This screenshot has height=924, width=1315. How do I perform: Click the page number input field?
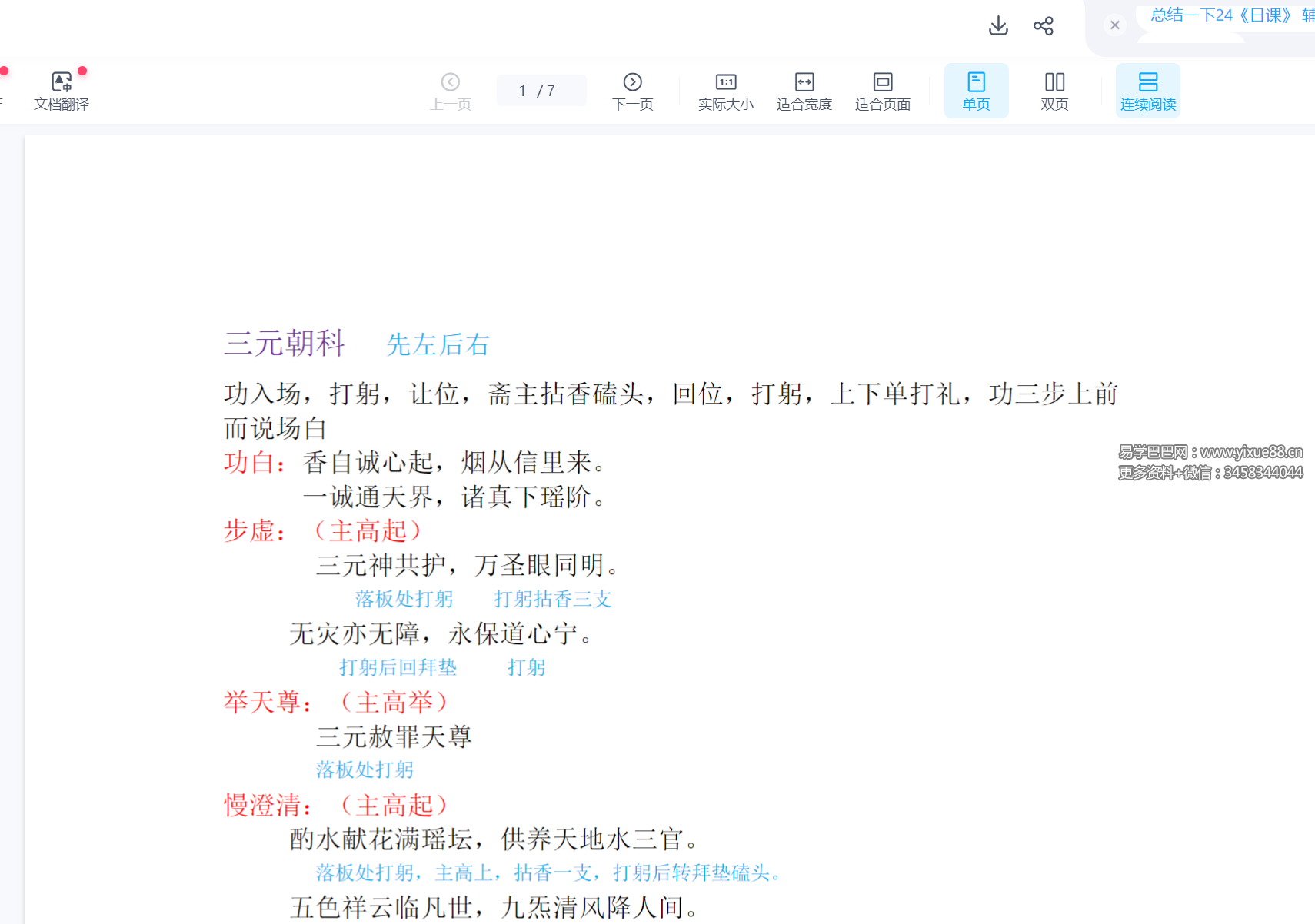point(523,91)
